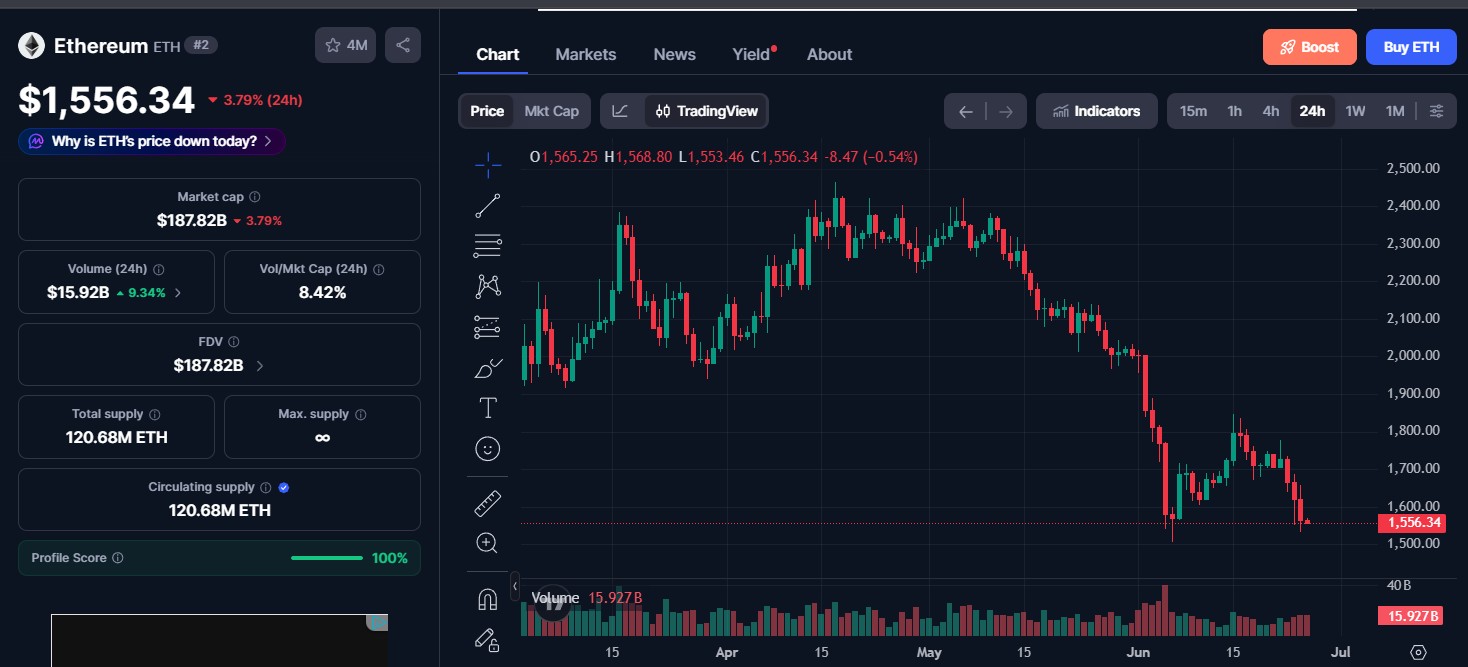Click the Boost button

(1310, 47)
